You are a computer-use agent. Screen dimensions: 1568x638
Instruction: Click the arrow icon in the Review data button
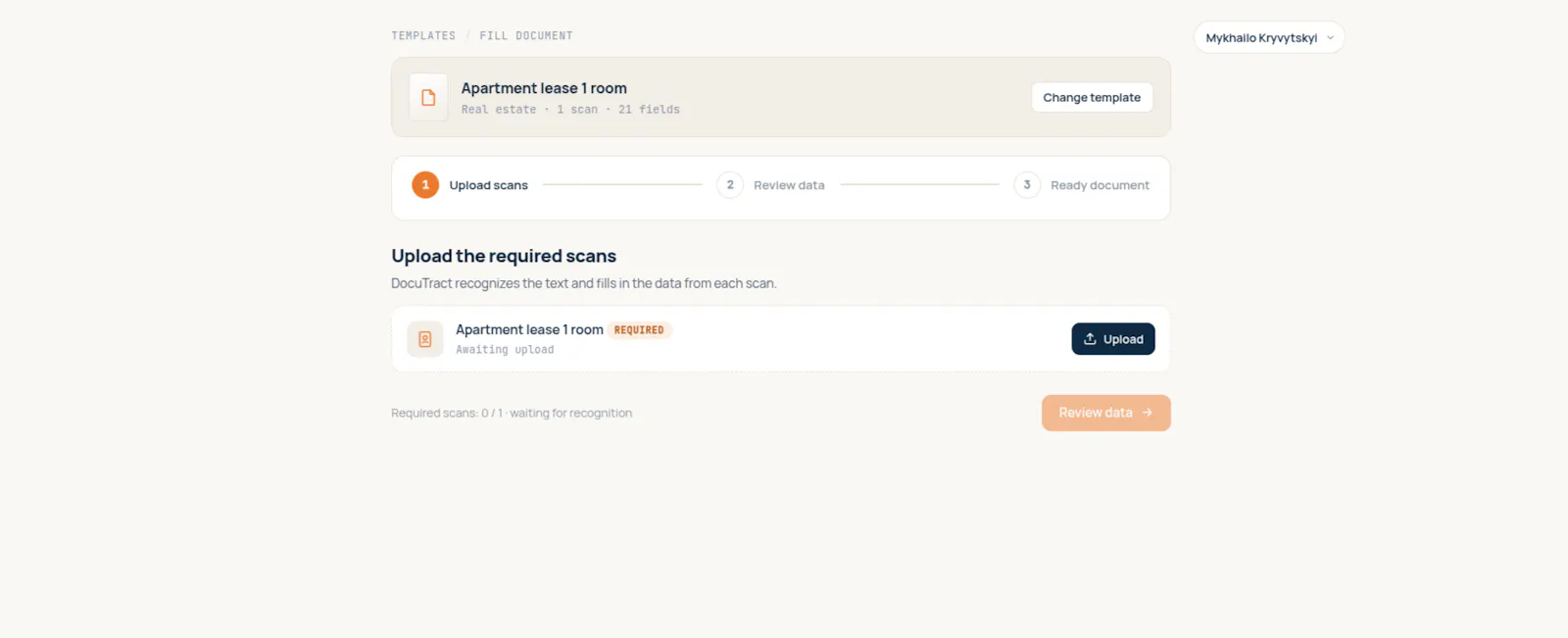point(1148,413)
